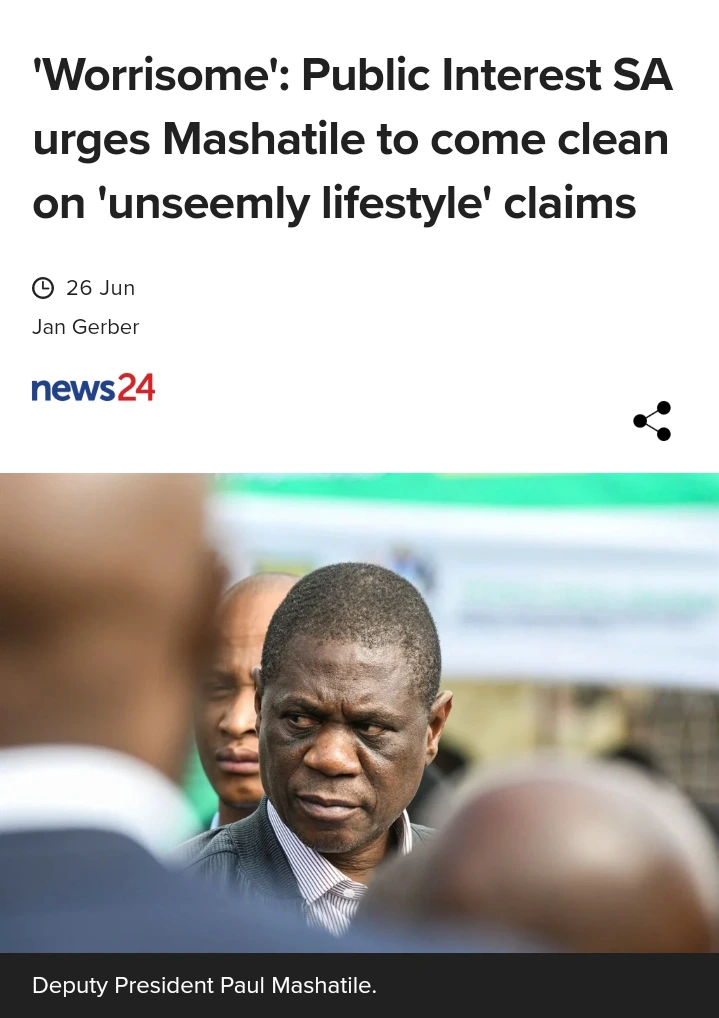Viewport: 719px width, 1018px height.
Task: Tap the share icon
Action: coord(652,421)
